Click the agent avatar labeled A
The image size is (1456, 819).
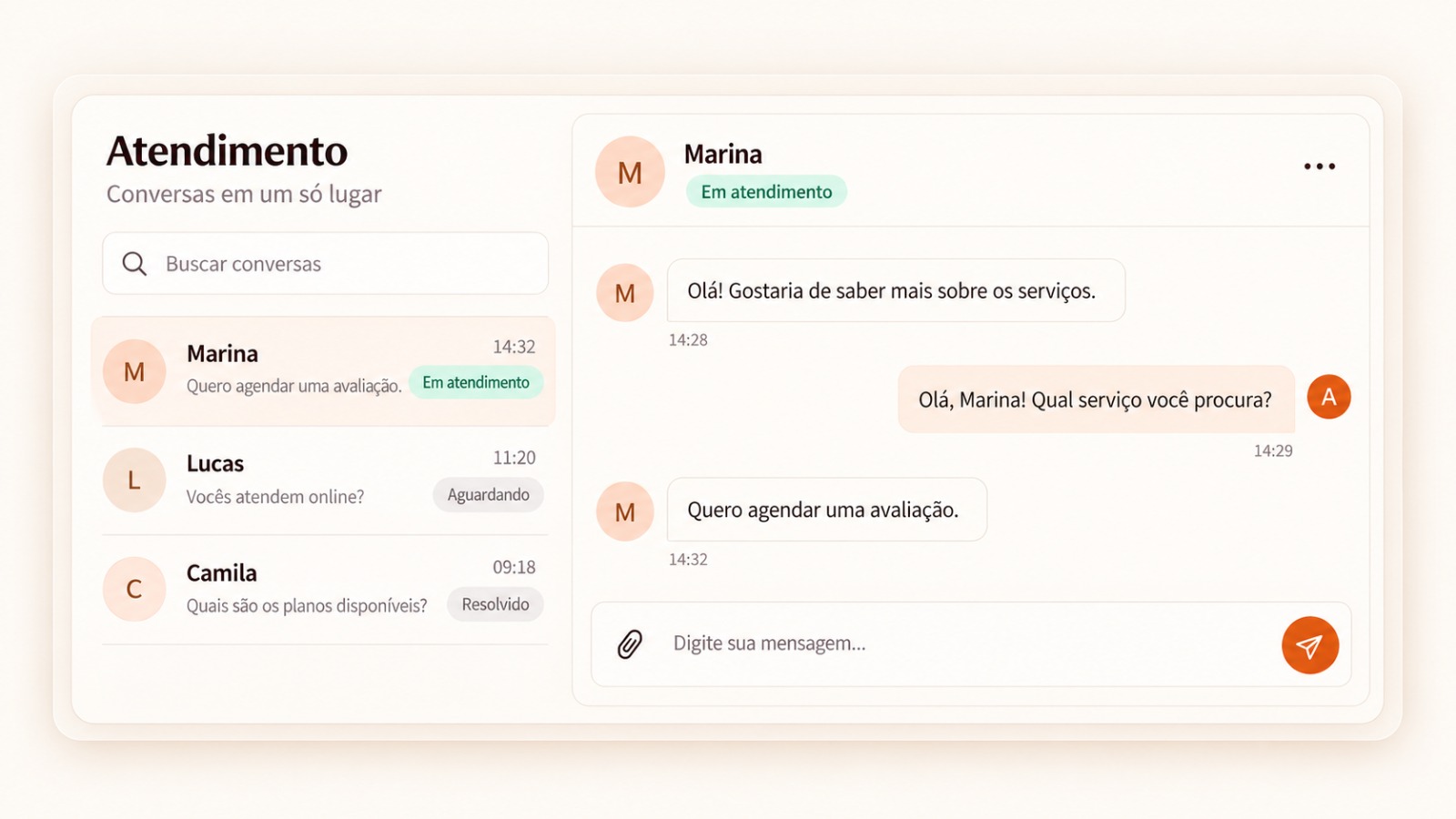[1329, 397]
